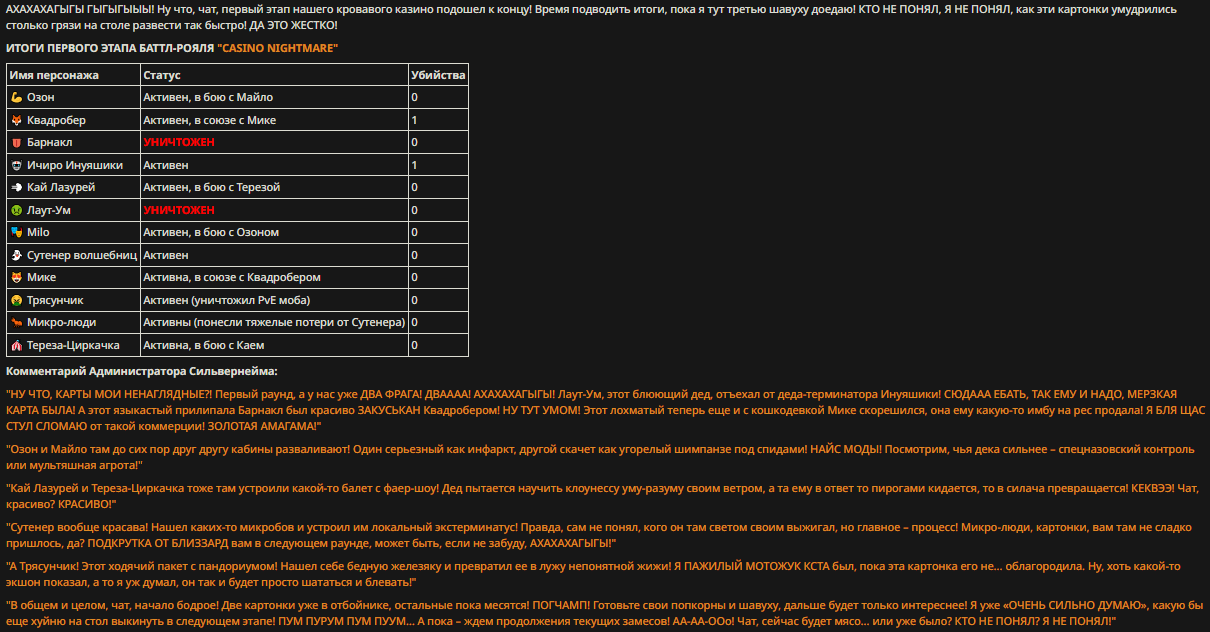The width and height of the screenshot is (1210, 632).
Task: Click the status 'Активен, в бою с Терезой'
Action: (212, 187)
